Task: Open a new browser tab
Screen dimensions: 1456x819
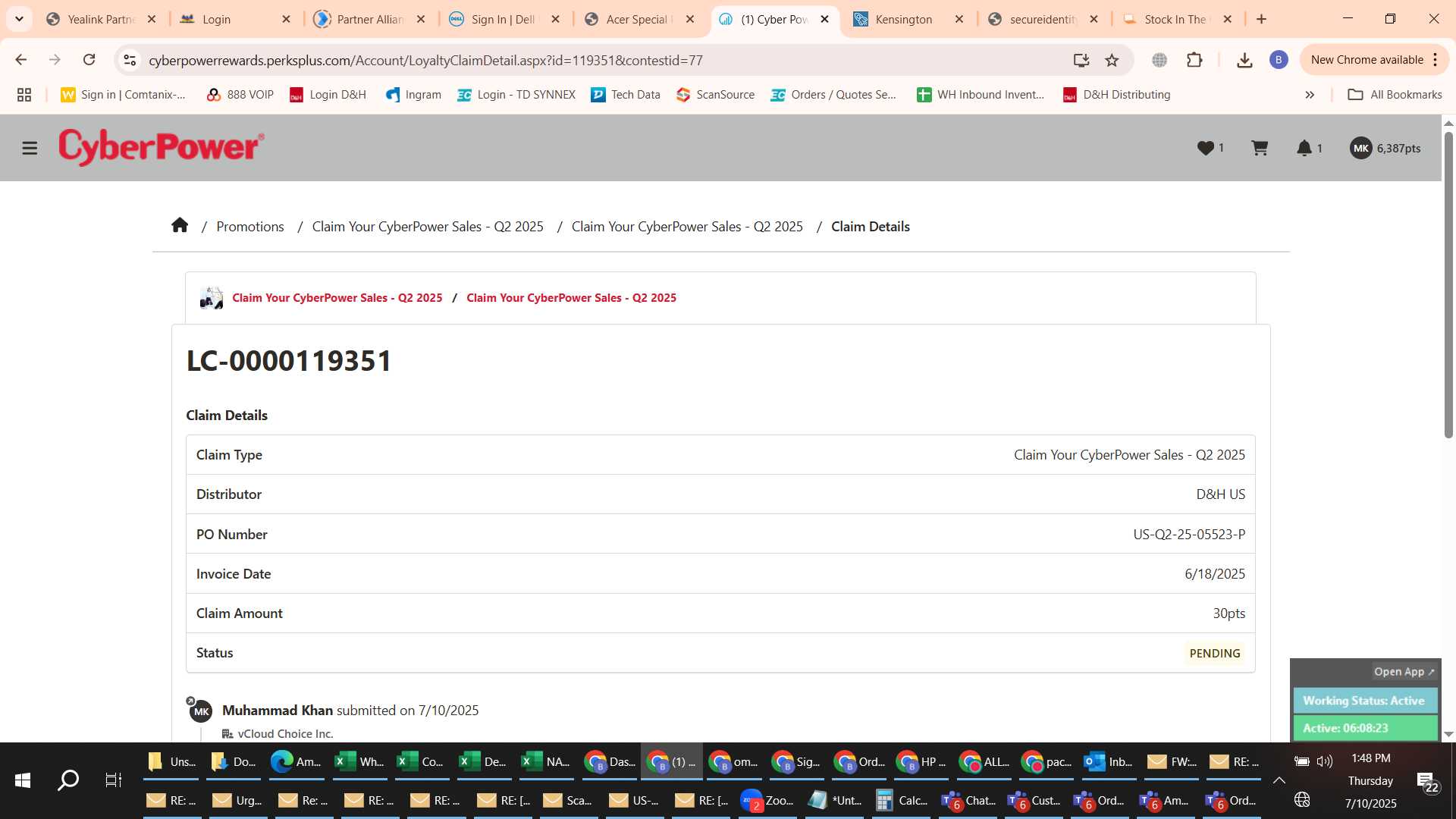Action: [1262, 19]
